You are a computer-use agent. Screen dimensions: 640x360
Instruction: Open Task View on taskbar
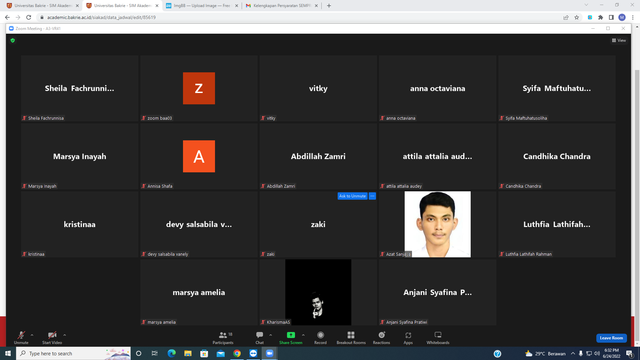click(155, 353)
